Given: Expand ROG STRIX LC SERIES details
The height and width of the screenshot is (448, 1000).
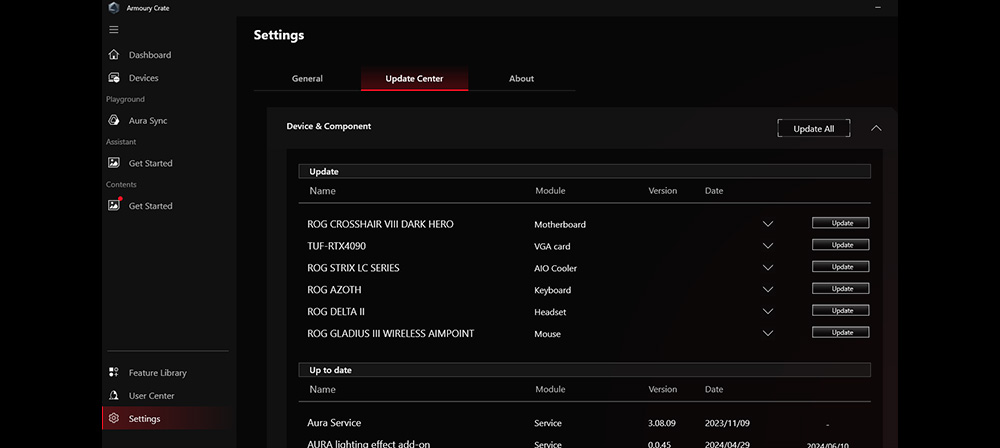Looking at the screenshot, I should click(768, 267).
